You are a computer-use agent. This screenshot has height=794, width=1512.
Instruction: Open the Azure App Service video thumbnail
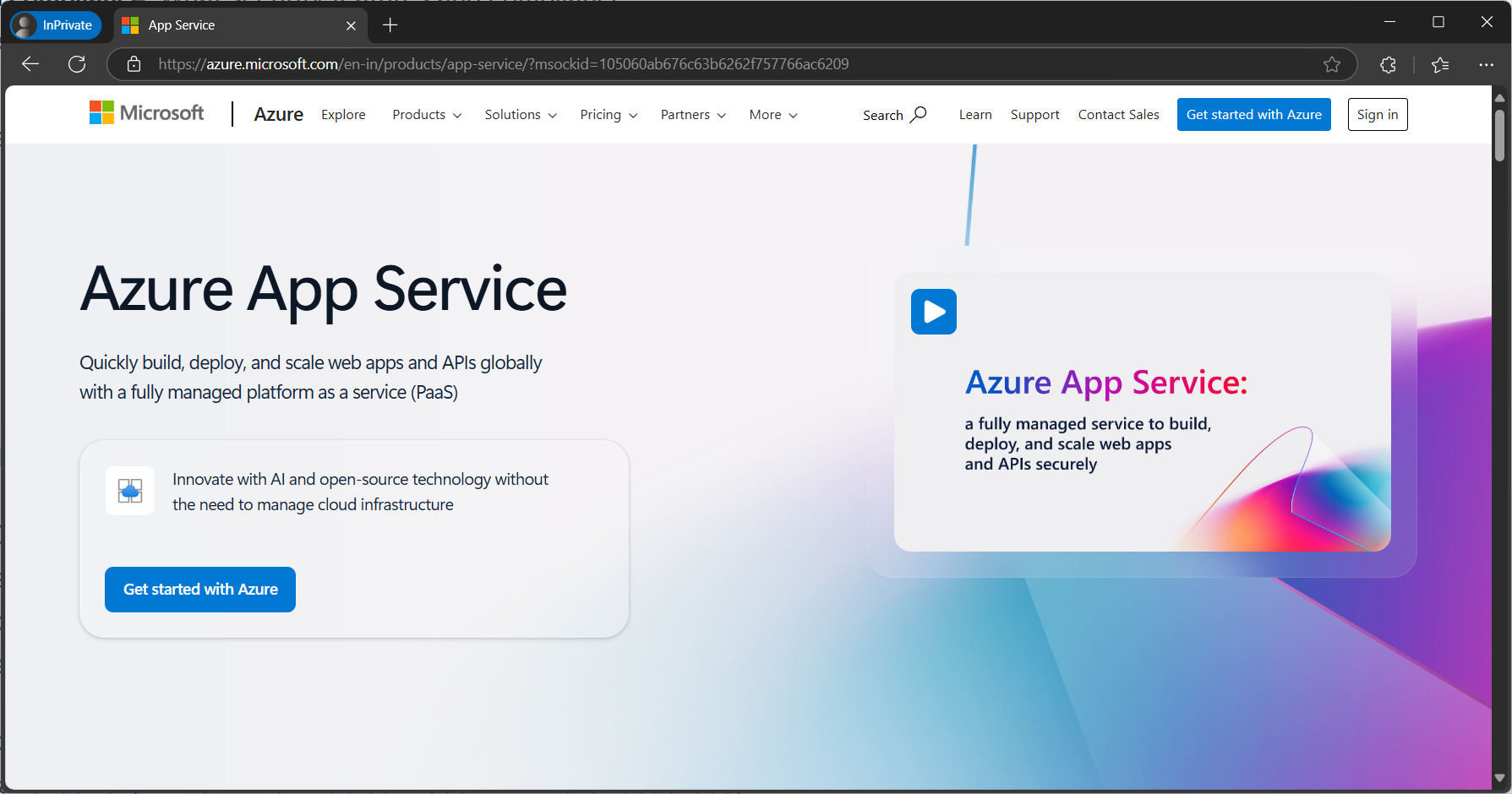pyautogui.click(x=1143, y=412)
